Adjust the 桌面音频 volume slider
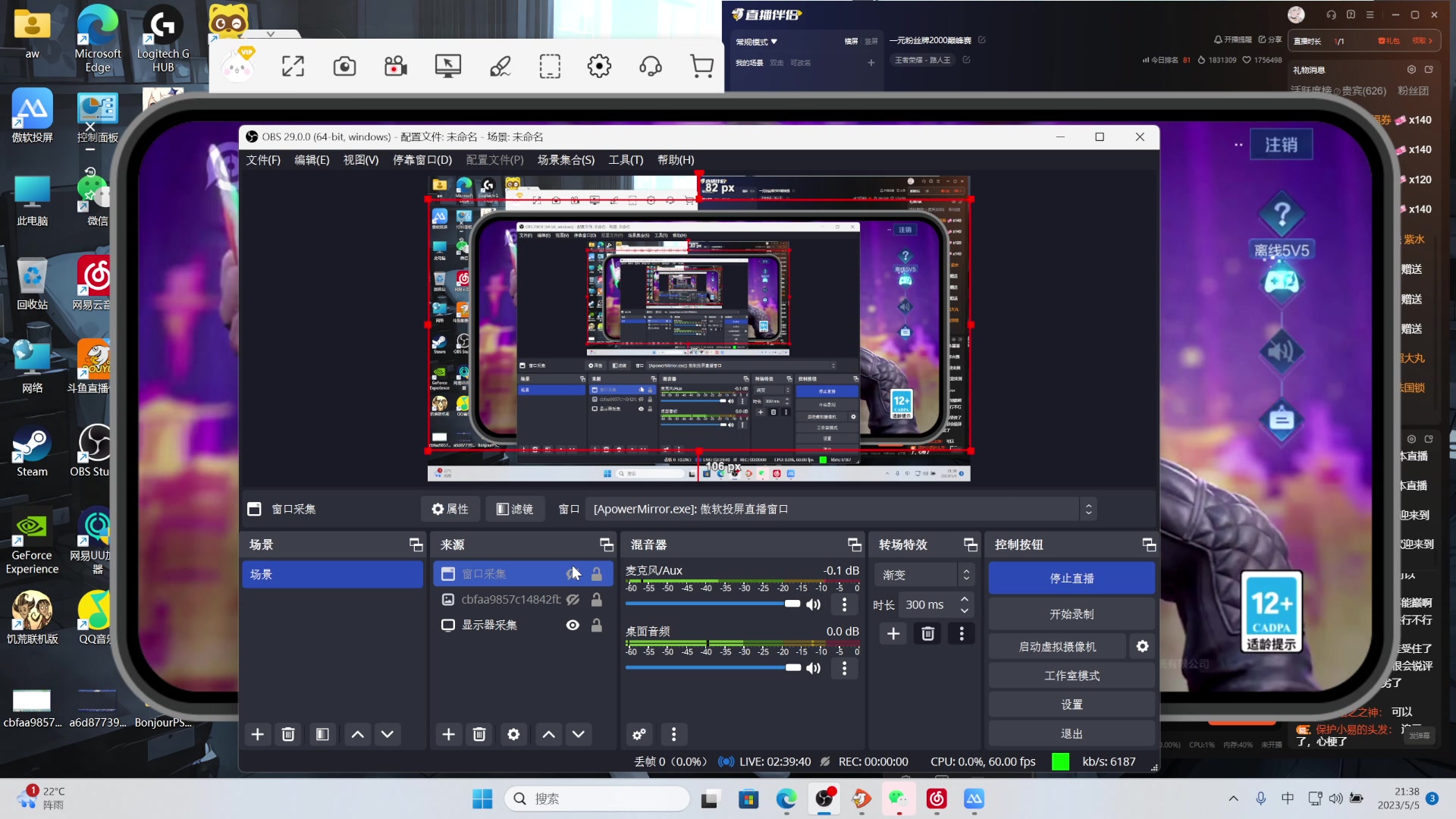Screen dimensions: 1456x819 pyautogui.click(x=713, y=667)
